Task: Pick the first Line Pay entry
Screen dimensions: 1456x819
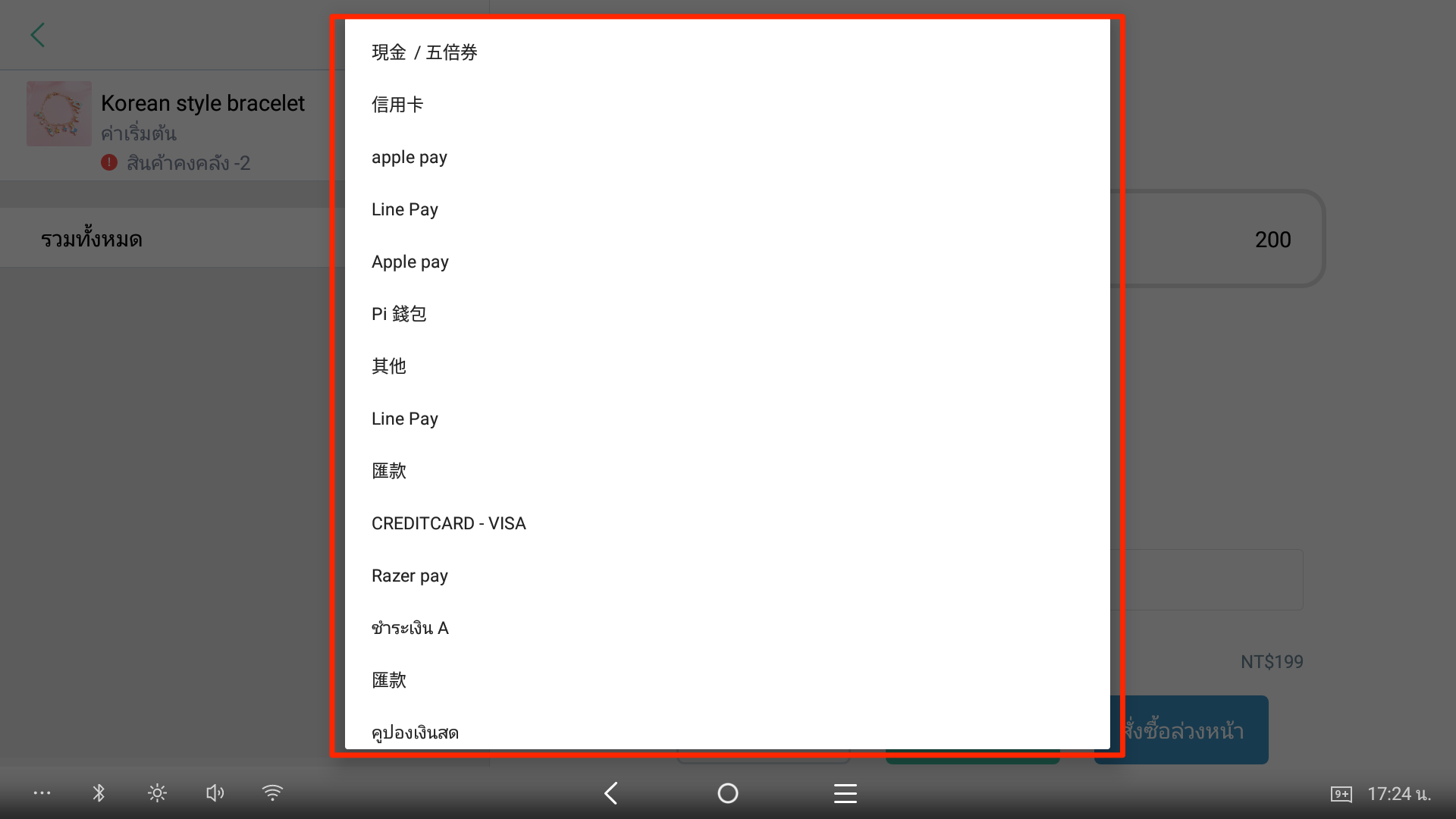Action: pyautogui.click(x=727, y=209)
